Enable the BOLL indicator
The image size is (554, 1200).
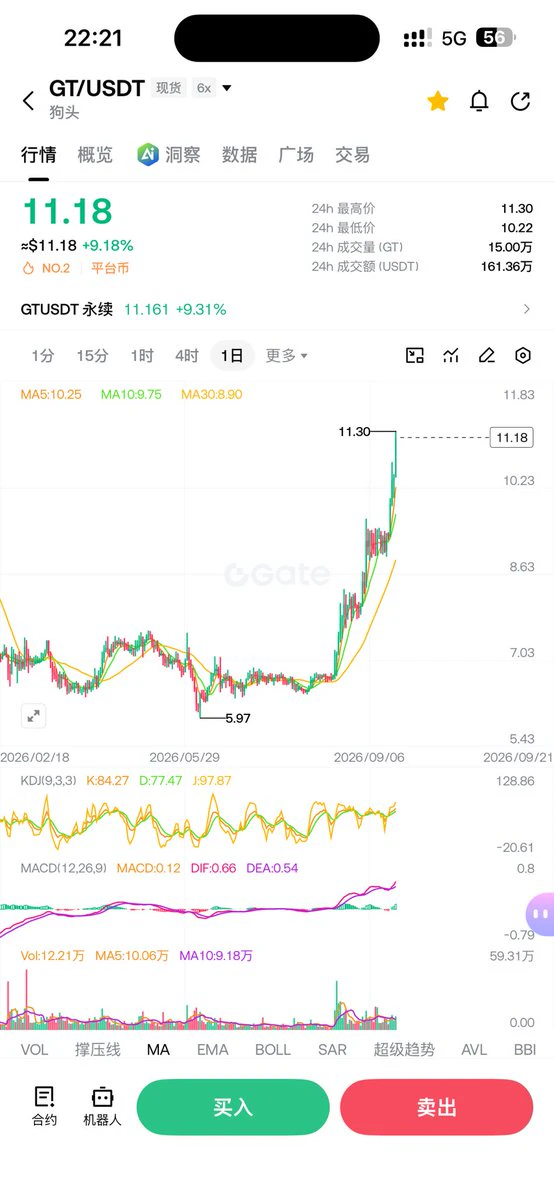[273, 1050]
